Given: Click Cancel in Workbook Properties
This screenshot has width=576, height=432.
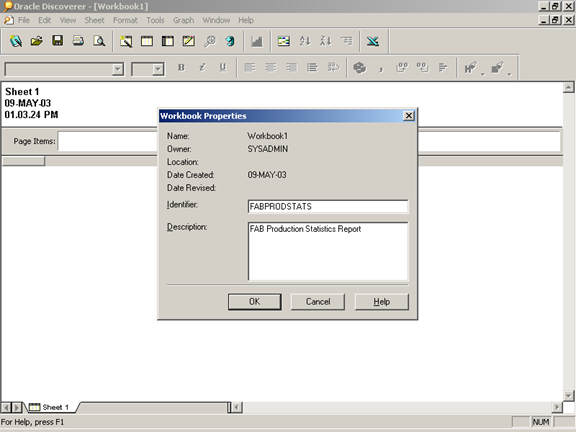Looking at the screenshot, I should point(318,302).
